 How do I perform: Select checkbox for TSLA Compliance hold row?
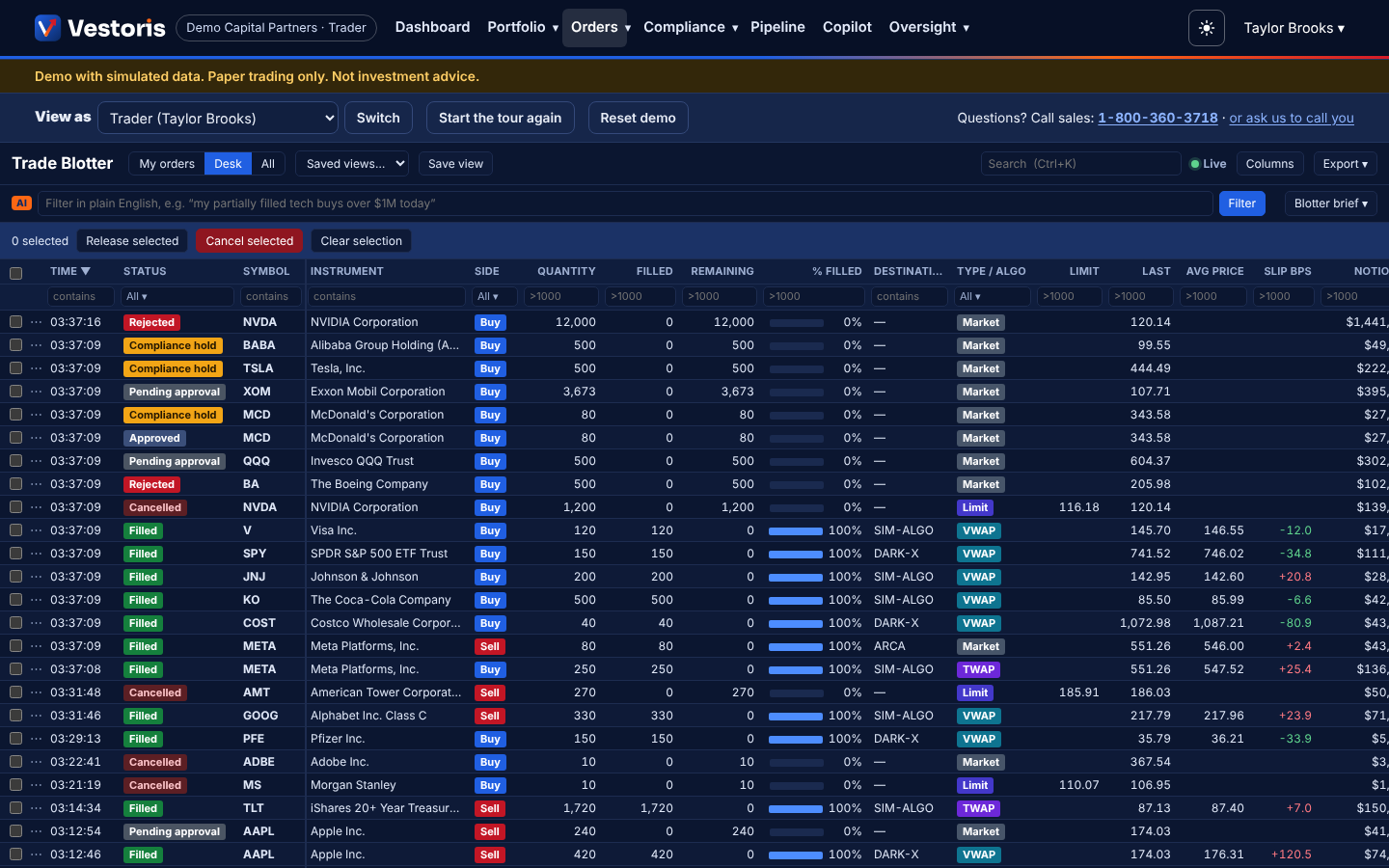pos(15,368)
